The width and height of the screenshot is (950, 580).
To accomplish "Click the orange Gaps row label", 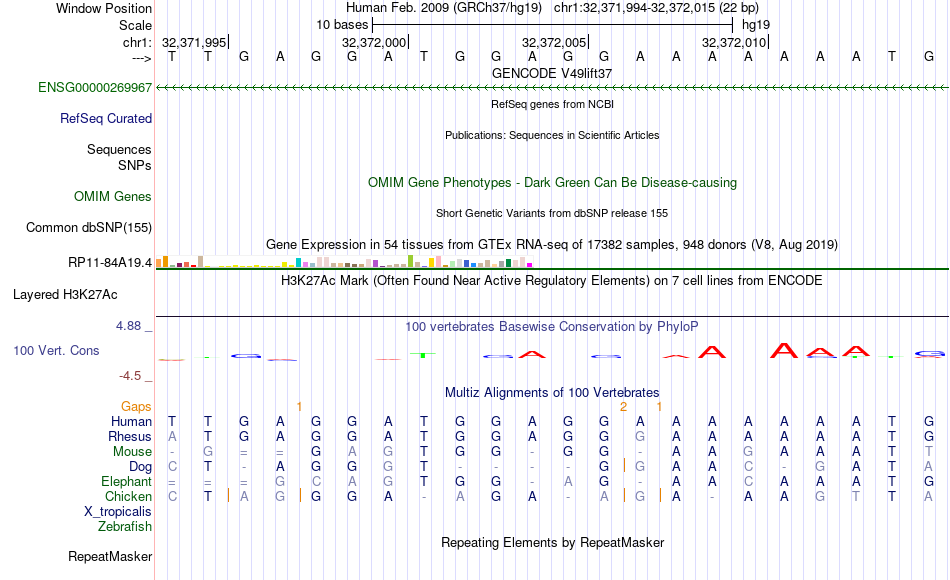I will pos(136,407).
